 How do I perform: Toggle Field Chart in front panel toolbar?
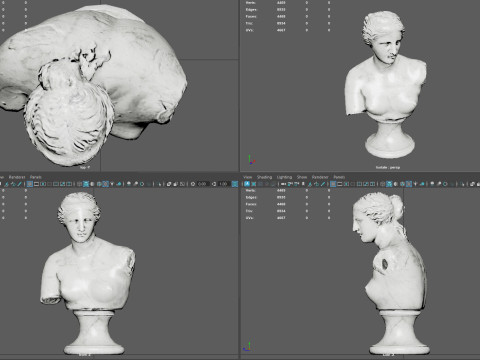[56, 184]
